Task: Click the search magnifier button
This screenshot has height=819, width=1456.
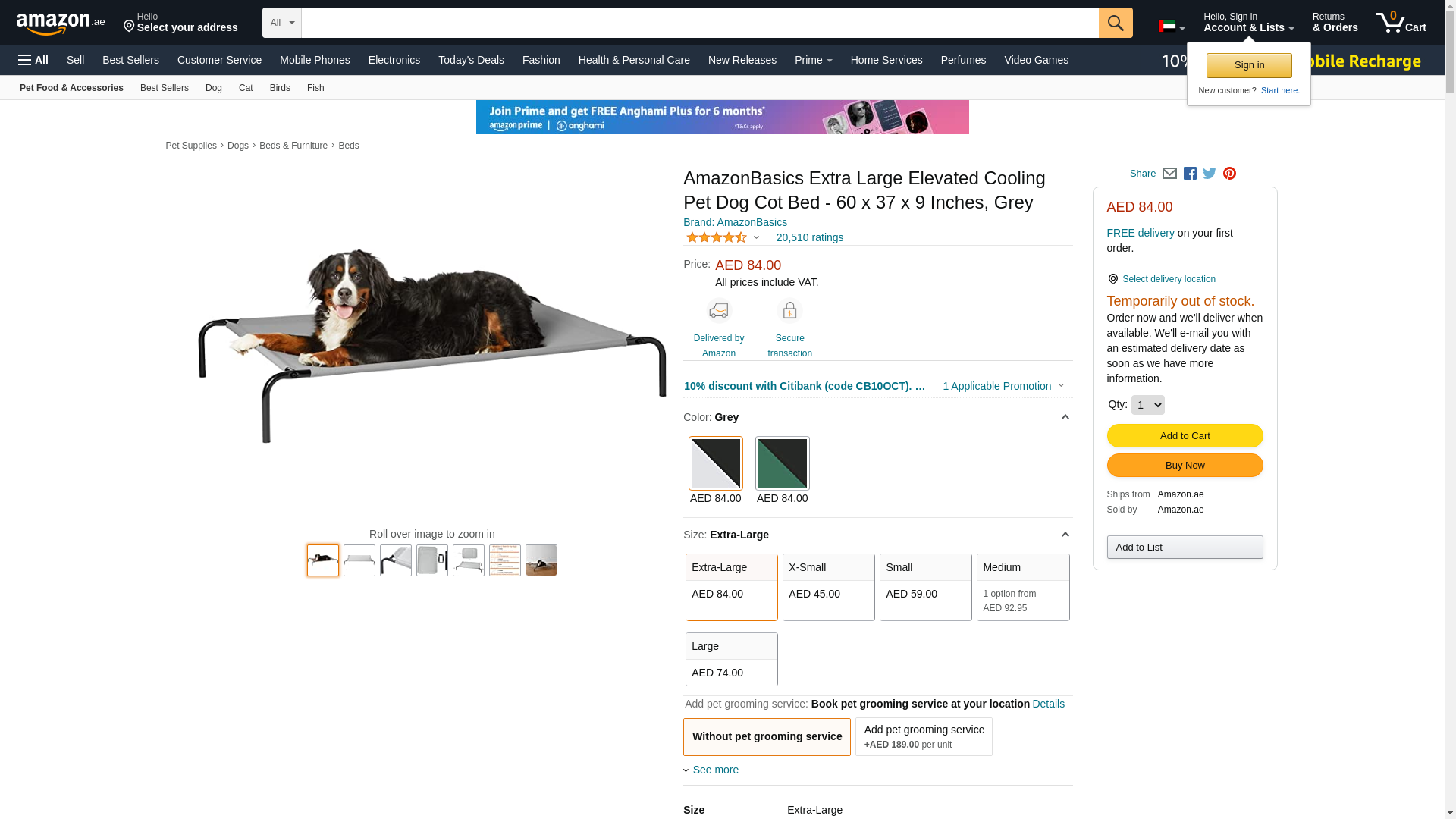Action: click(1116, 23)
